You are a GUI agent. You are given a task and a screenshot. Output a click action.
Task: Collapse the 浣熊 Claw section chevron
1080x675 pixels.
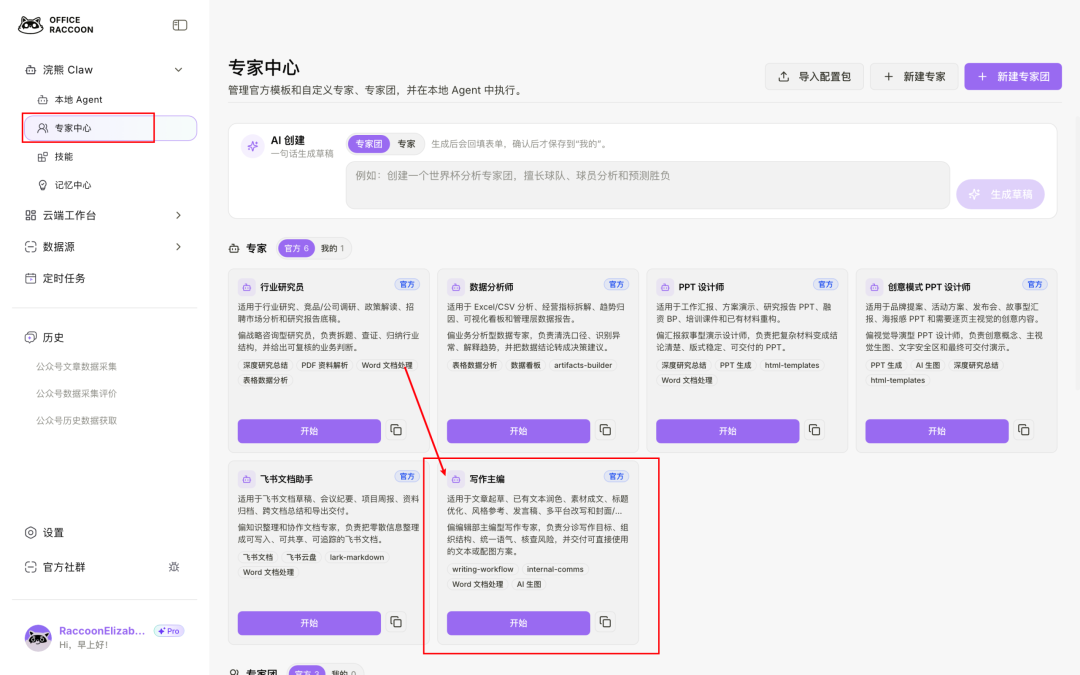(178, 70)
